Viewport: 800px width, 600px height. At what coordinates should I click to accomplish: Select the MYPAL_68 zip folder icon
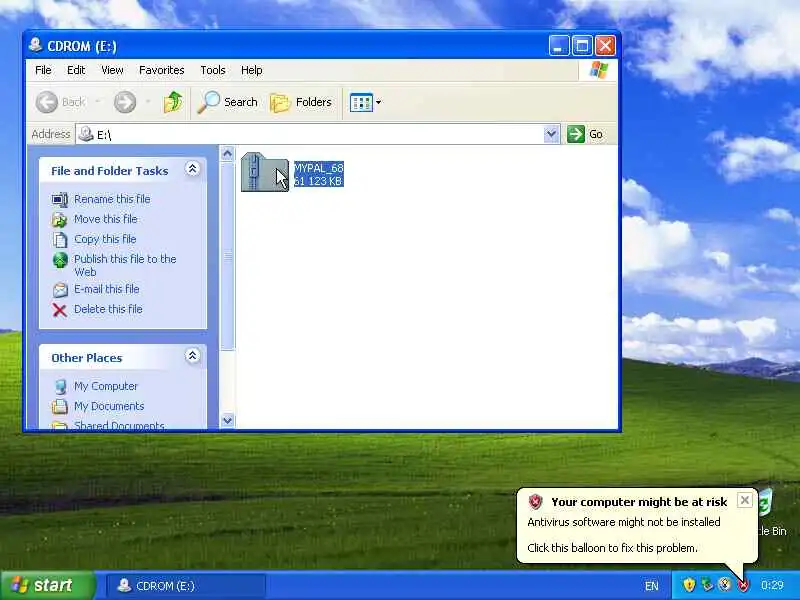[264, 172]
